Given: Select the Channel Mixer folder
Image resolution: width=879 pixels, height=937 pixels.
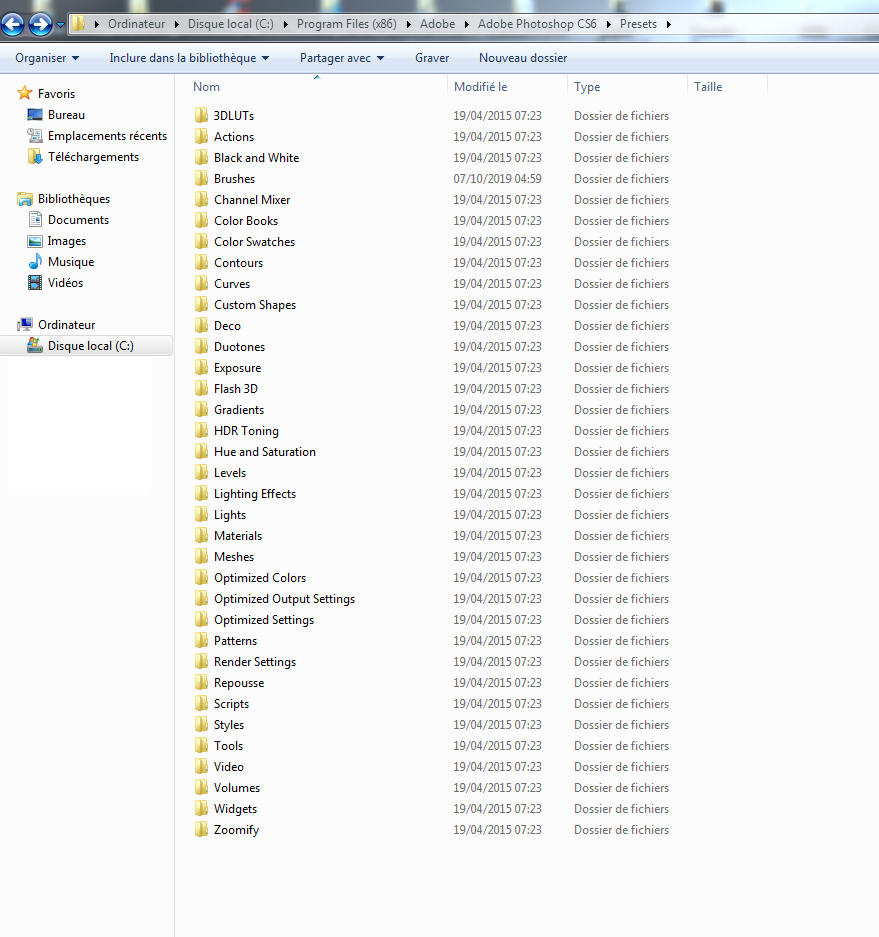Looking at the screenshot, I should click(x=252, y=200).
